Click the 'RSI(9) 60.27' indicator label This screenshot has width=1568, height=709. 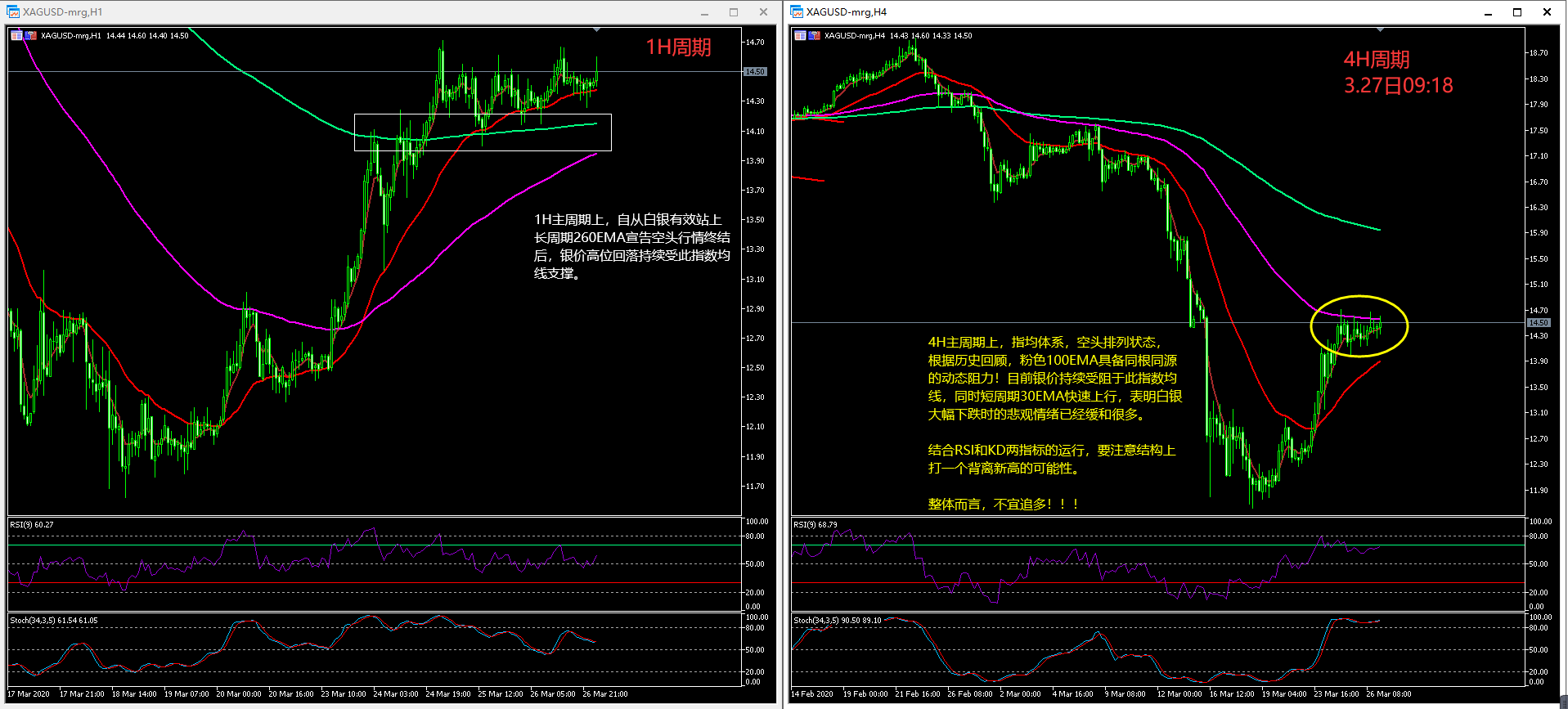click(x=32, y=525)
